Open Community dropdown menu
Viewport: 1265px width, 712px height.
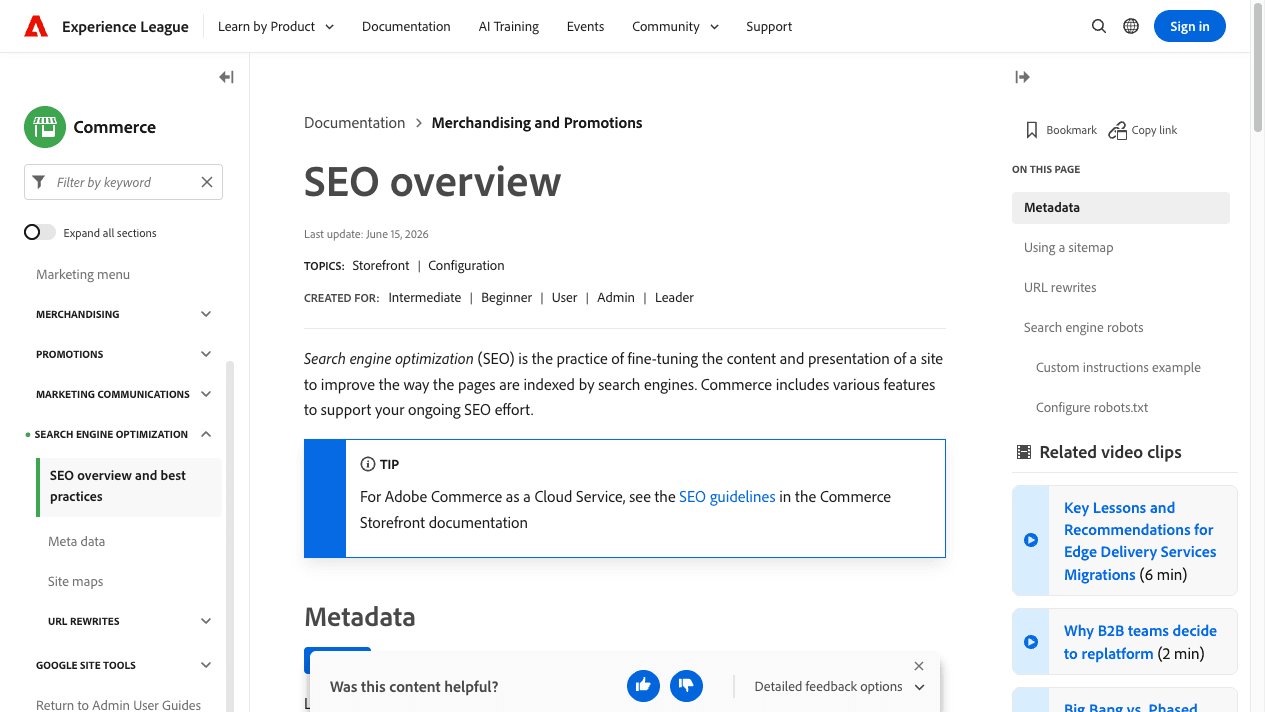pyautogui.click(x=675, y=26)
